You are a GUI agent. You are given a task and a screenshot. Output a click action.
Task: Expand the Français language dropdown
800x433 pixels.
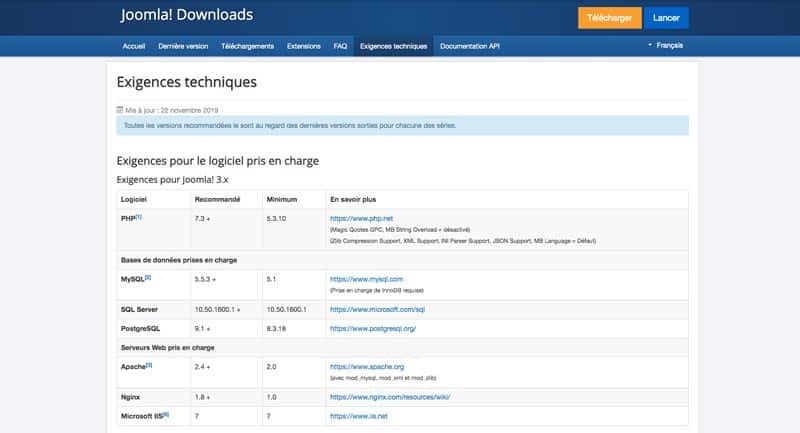click(665, 45)
